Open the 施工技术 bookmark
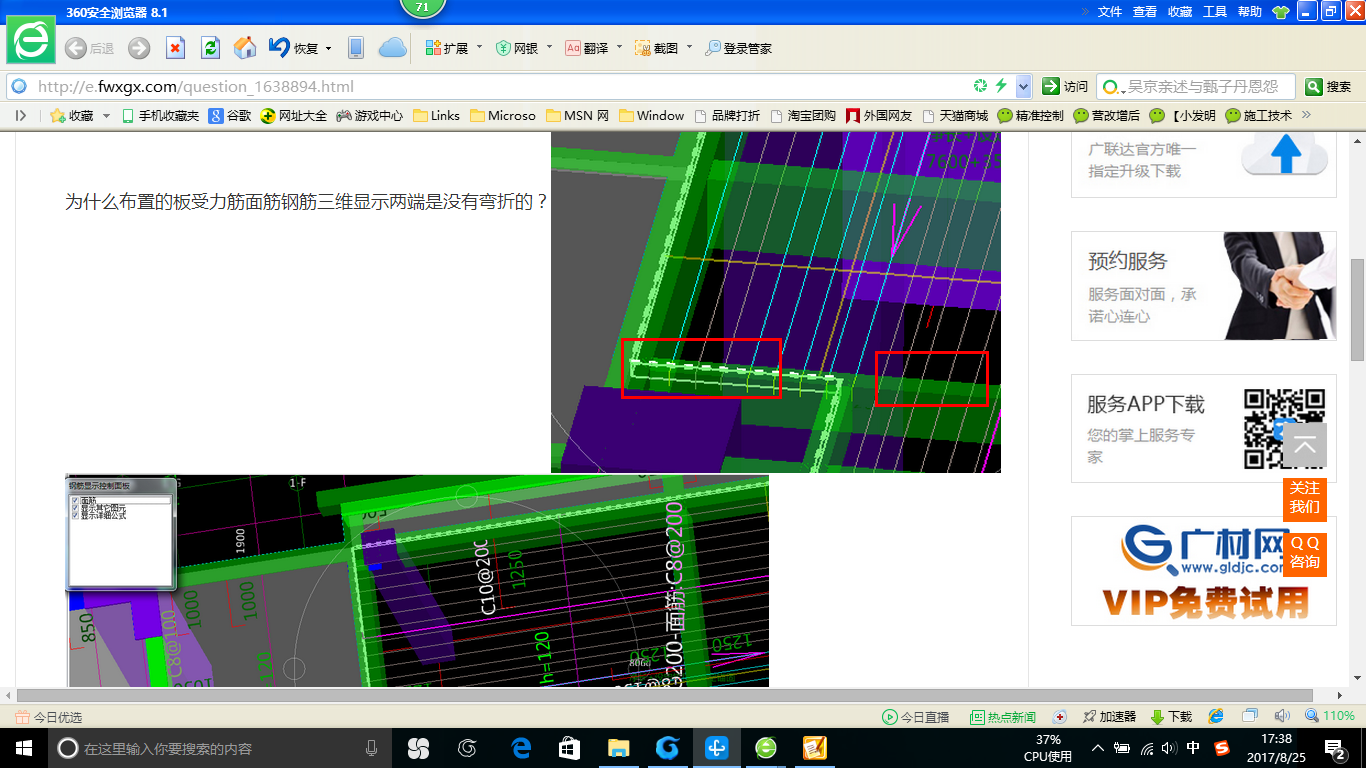Viewport: 1366px width, 768px height. click(1259, 116)
